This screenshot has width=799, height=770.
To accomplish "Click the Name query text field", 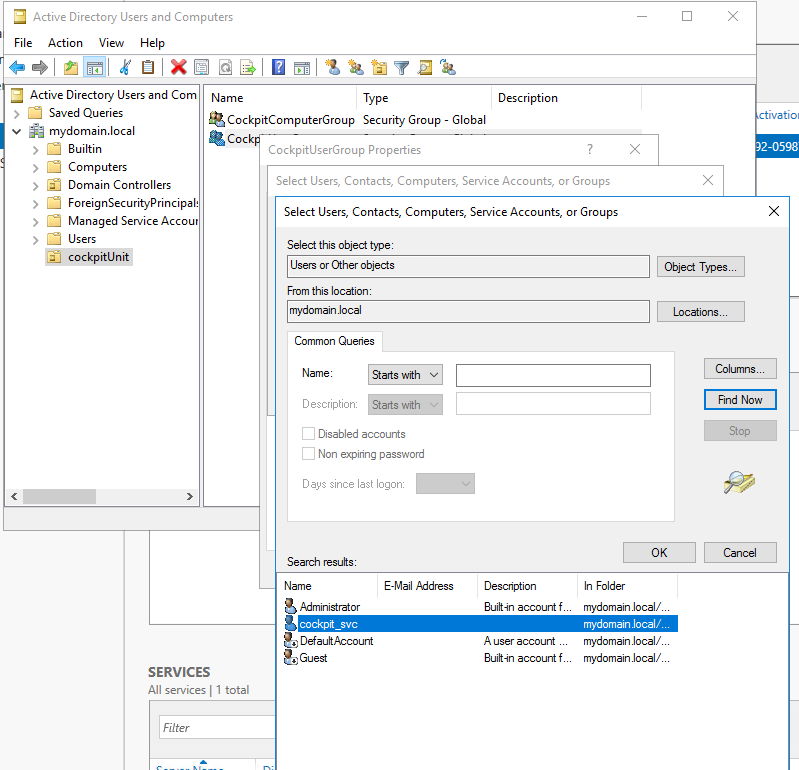I will coord(553,375).
